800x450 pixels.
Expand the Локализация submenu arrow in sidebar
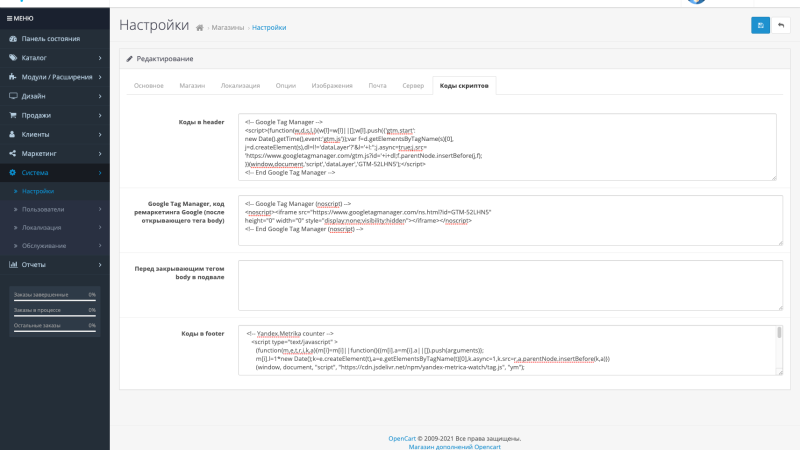click(100, 228)
